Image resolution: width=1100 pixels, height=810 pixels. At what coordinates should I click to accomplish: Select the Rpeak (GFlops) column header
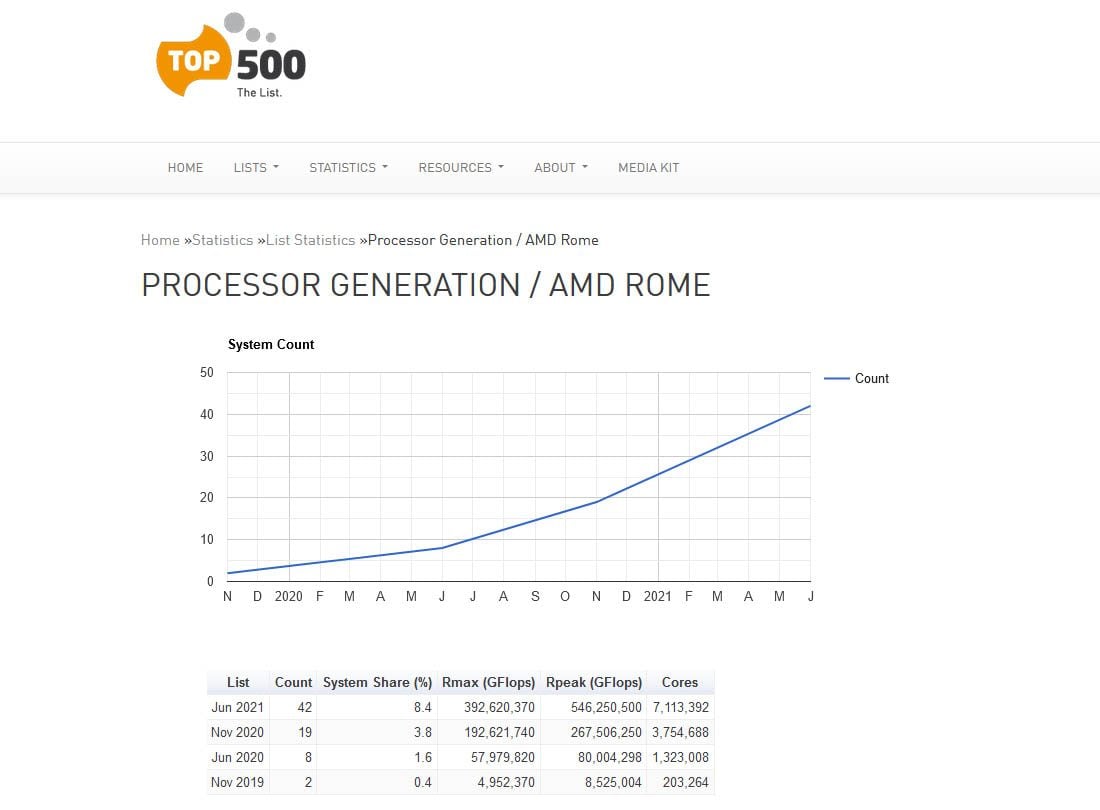(594, 682)
